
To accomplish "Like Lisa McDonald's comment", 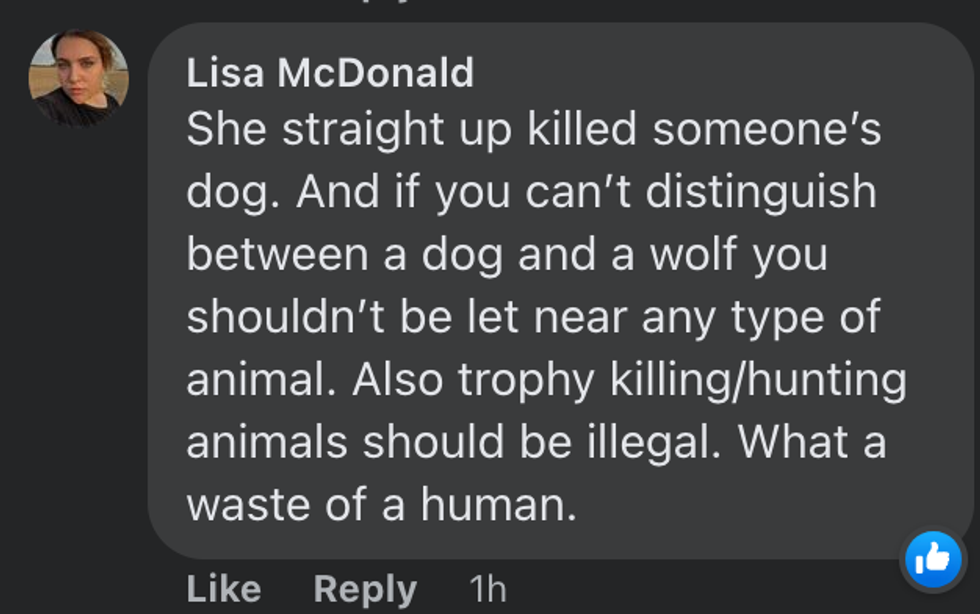I will coord(223,589).
